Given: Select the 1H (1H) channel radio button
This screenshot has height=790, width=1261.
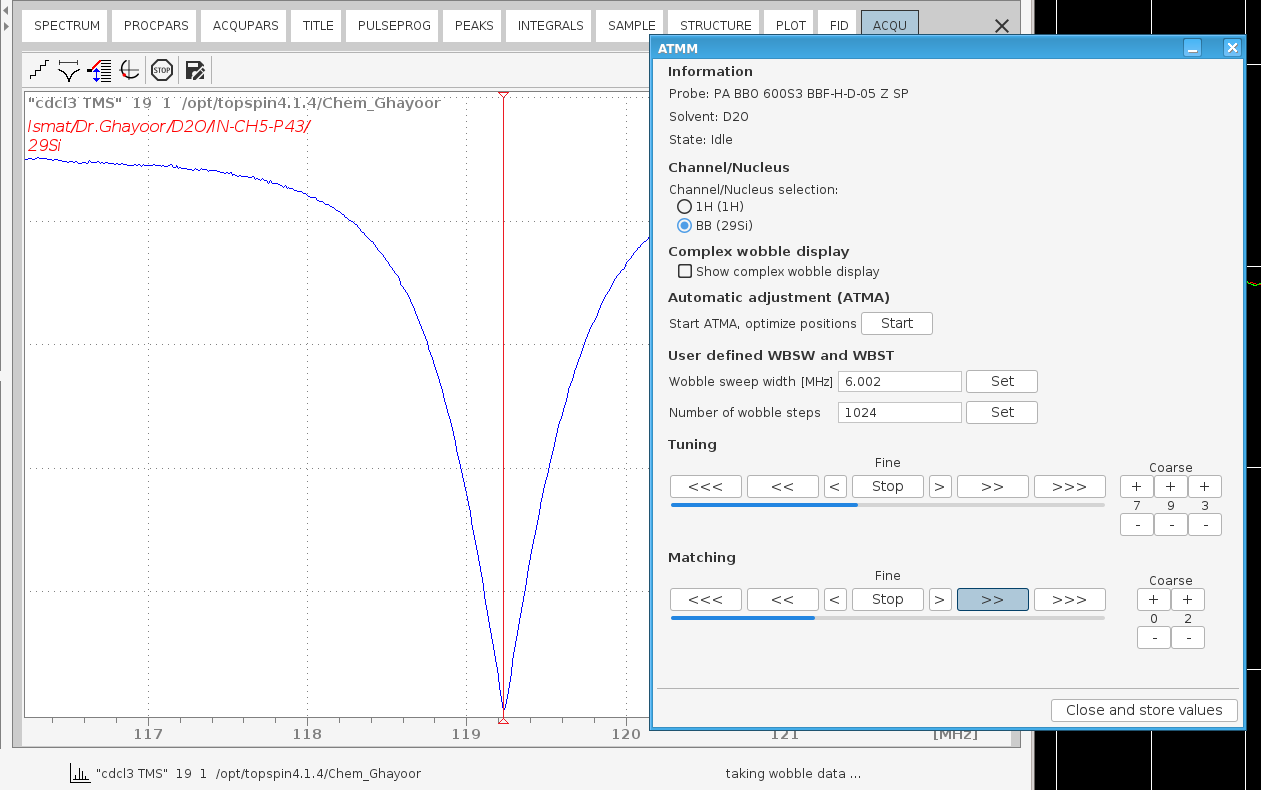Looking at the screenshot, I should click(x=685, y=206).
